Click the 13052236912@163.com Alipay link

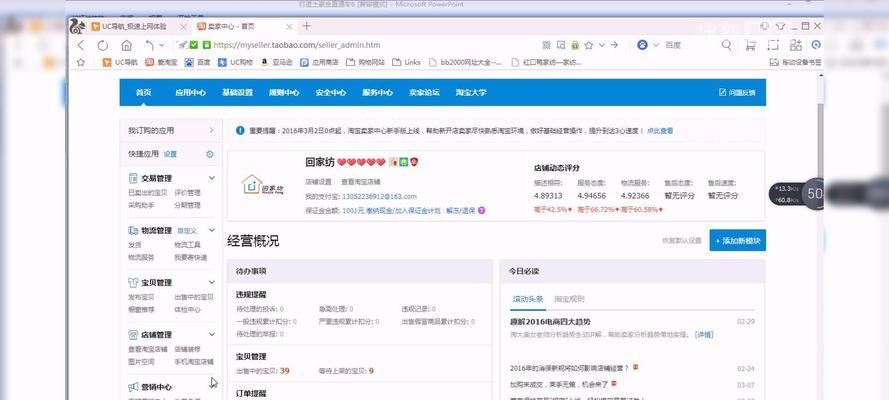379,197
